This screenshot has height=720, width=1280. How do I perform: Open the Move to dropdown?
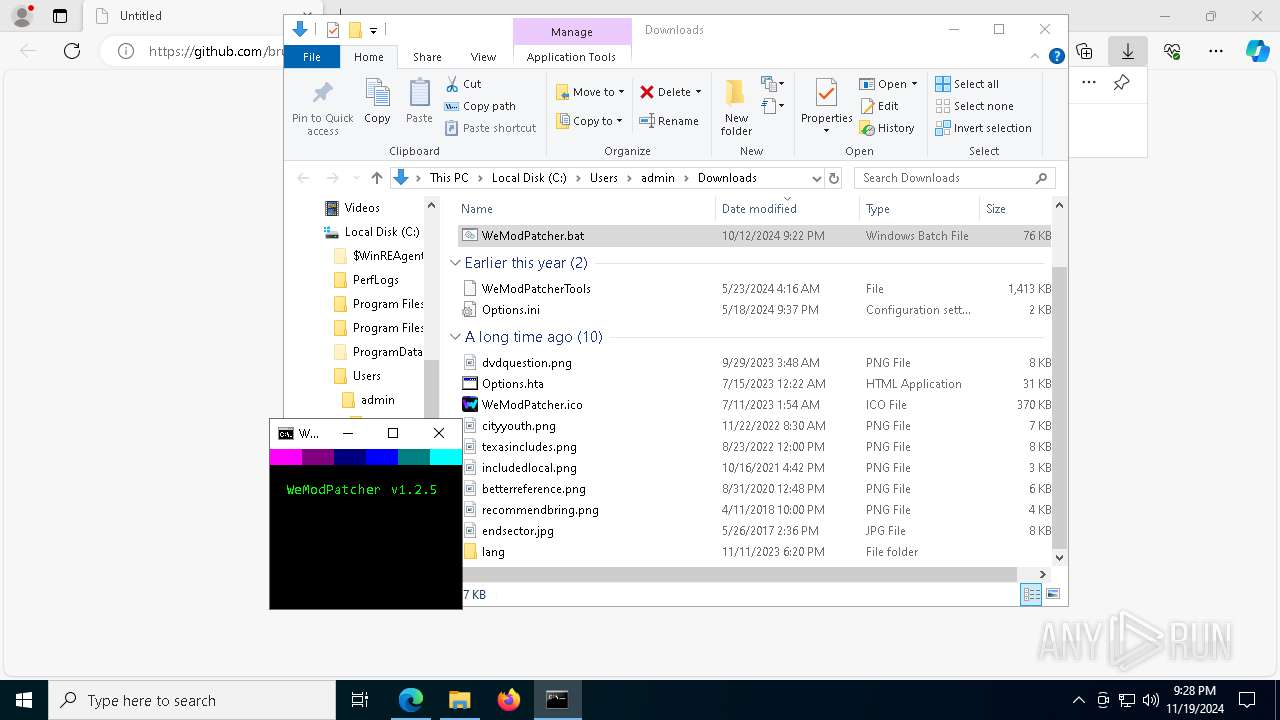[590, 92]
